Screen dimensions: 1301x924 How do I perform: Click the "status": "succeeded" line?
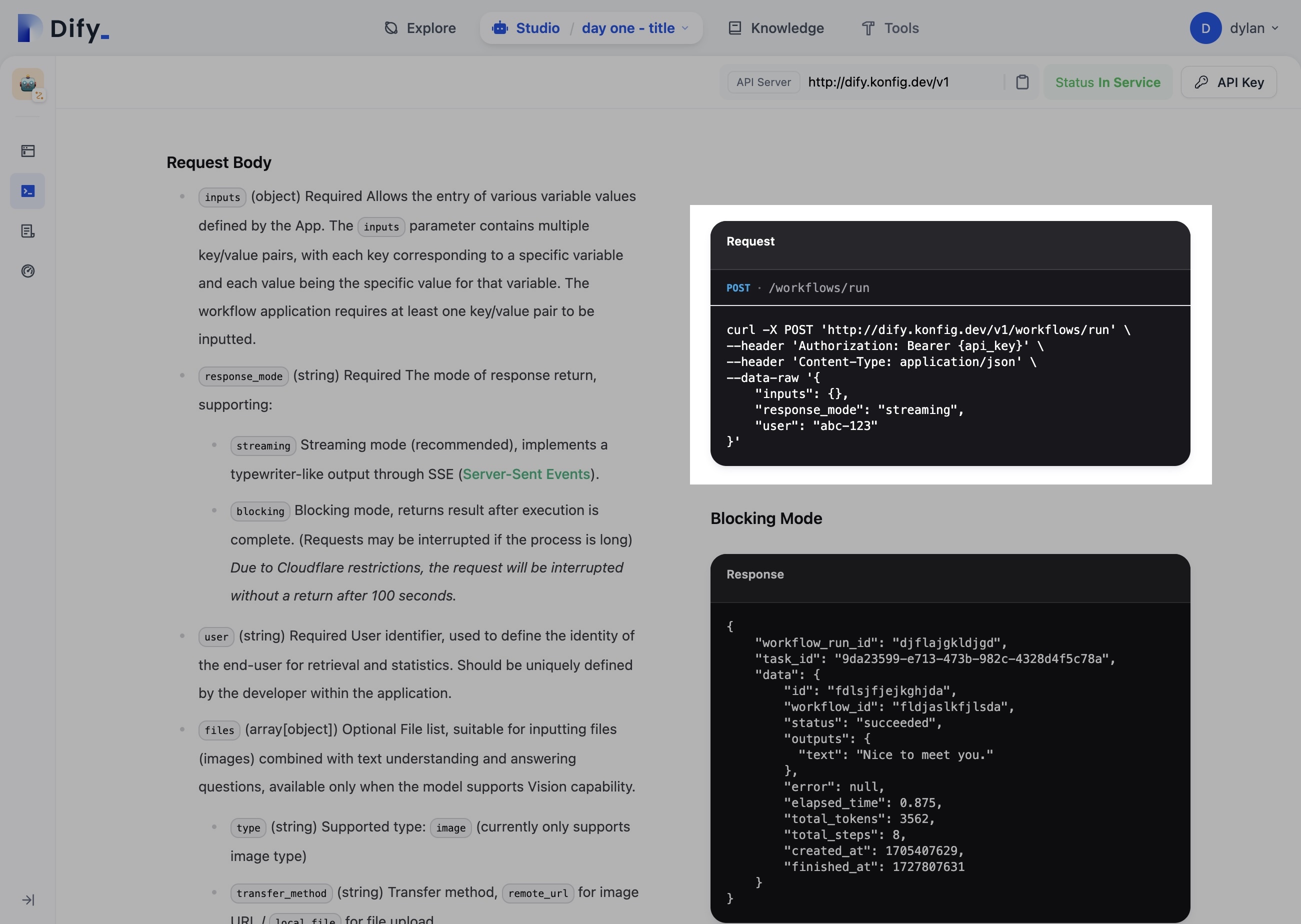863,722
